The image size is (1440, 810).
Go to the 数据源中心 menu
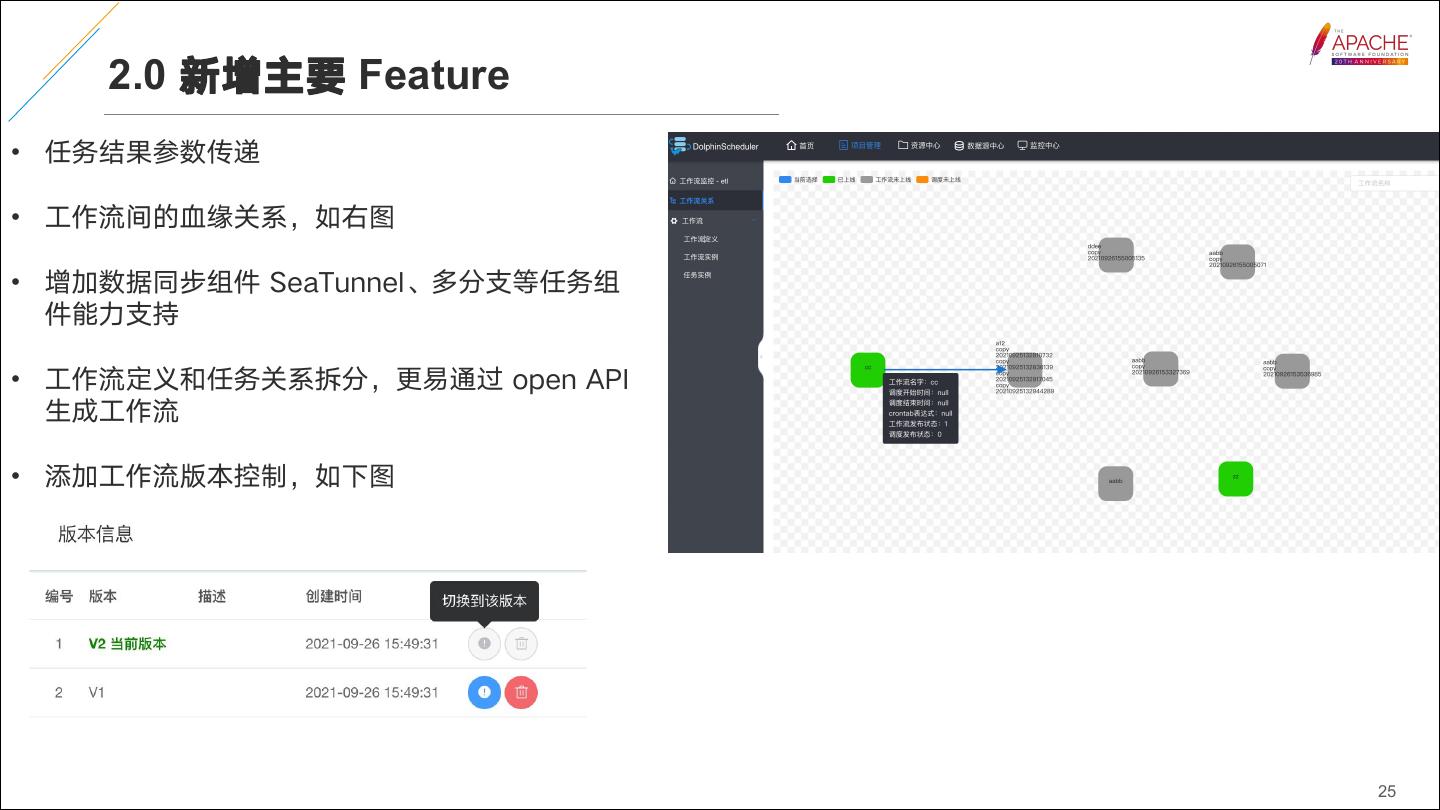click(979, 146)
